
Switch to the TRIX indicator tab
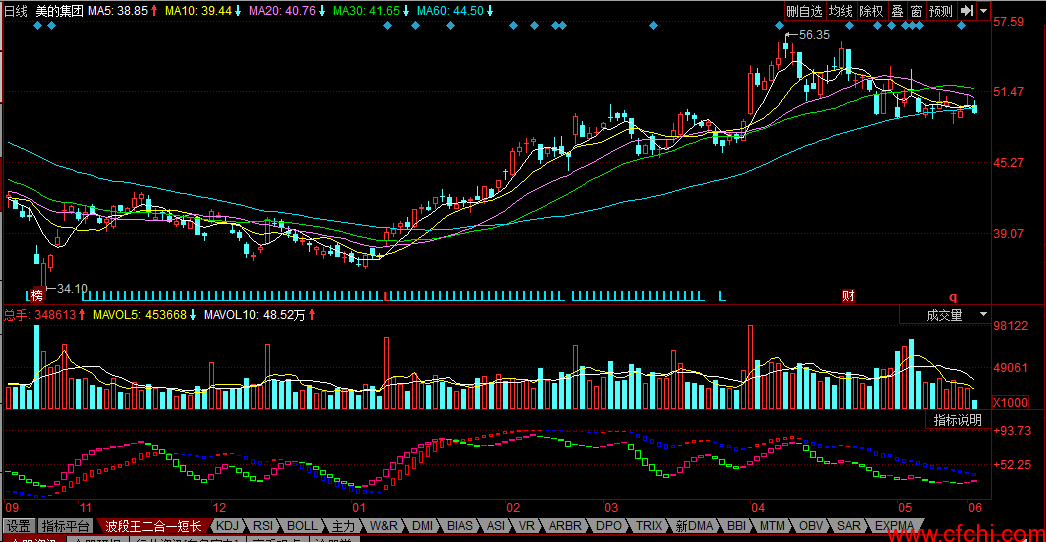(x=648, y=525)
